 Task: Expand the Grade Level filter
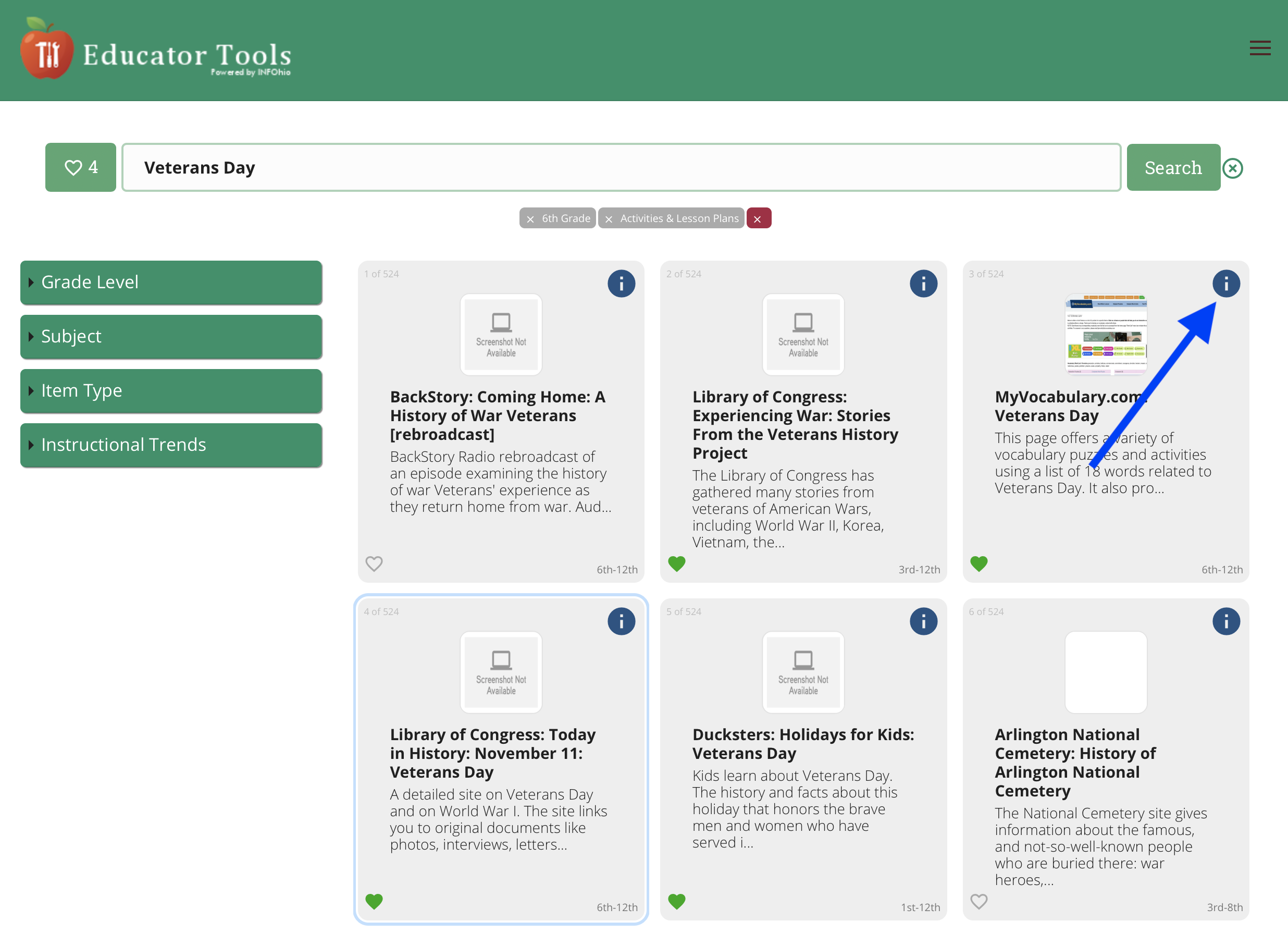(x=171, y=283)
